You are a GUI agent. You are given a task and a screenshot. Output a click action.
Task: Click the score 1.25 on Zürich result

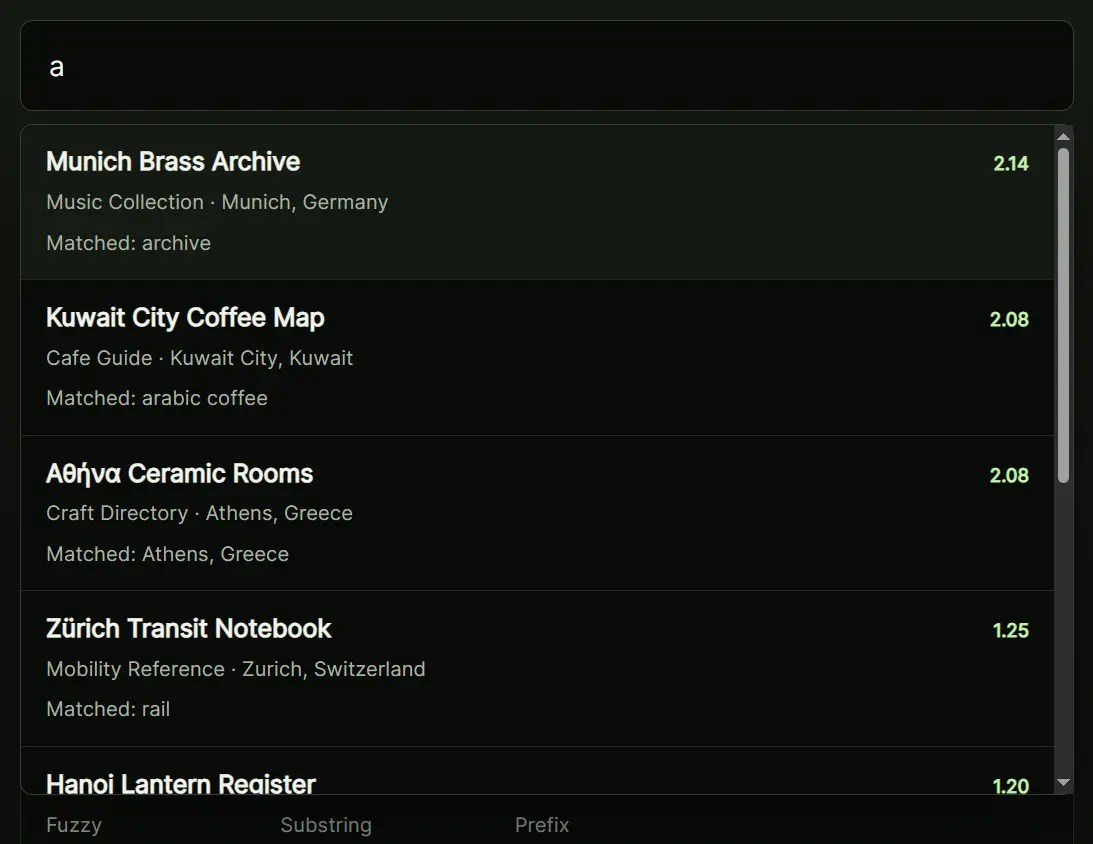[1011, 631]
